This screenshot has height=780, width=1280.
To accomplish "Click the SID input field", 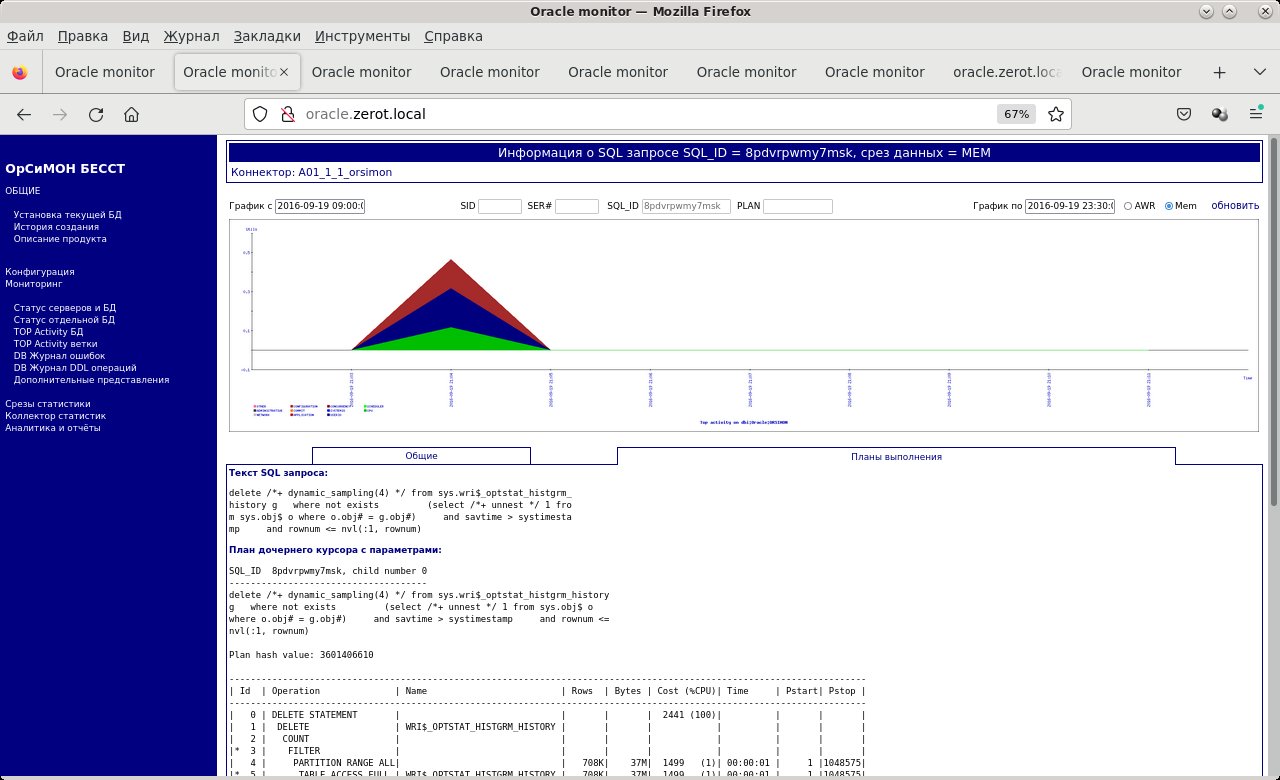I will tap(499, 207).
